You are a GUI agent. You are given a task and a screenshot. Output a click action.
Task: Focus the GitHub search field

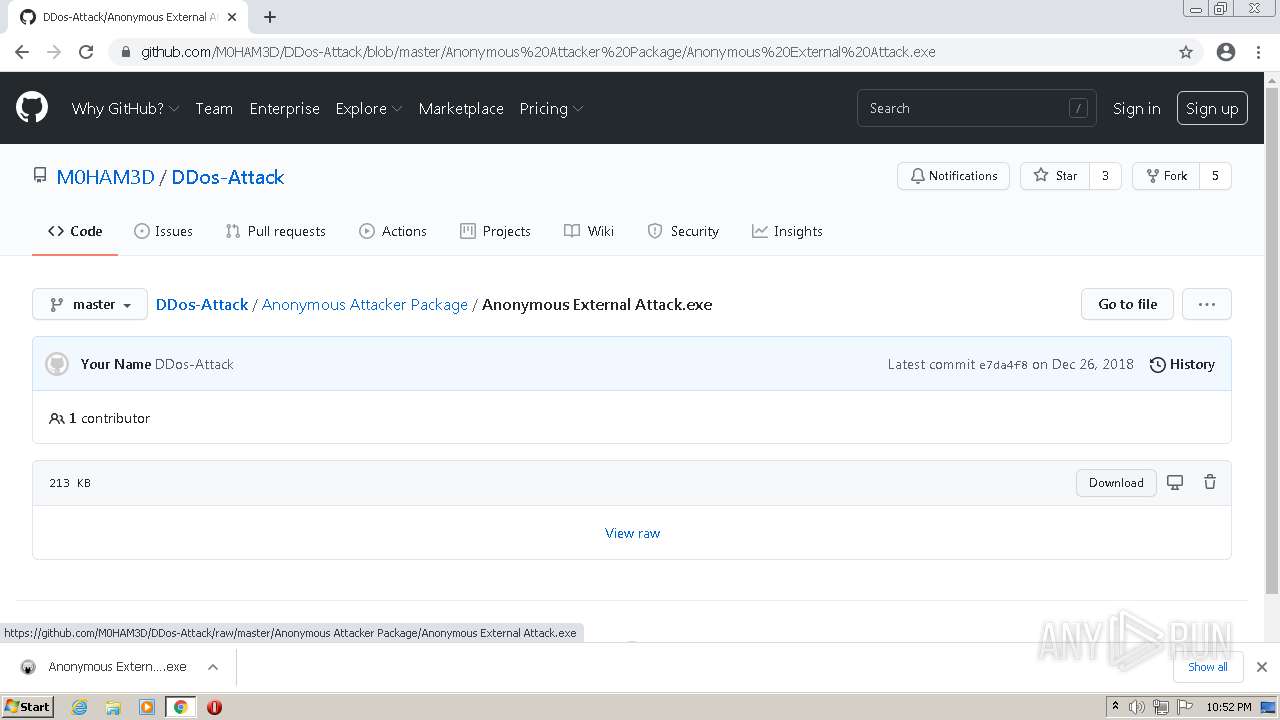(977, 108)
